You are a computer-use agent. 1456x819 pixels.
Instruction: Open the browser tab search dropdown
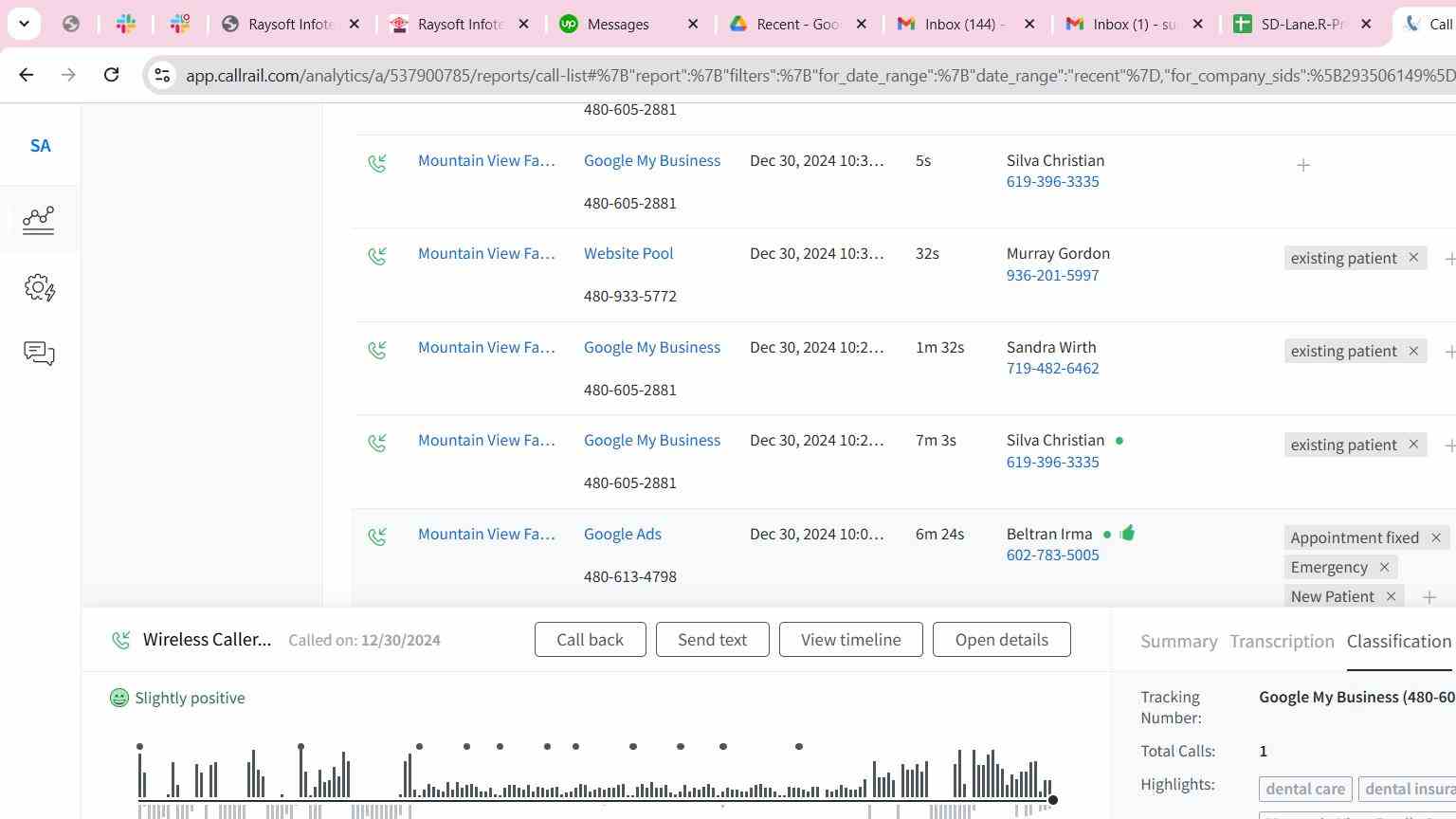coord(24,23)
